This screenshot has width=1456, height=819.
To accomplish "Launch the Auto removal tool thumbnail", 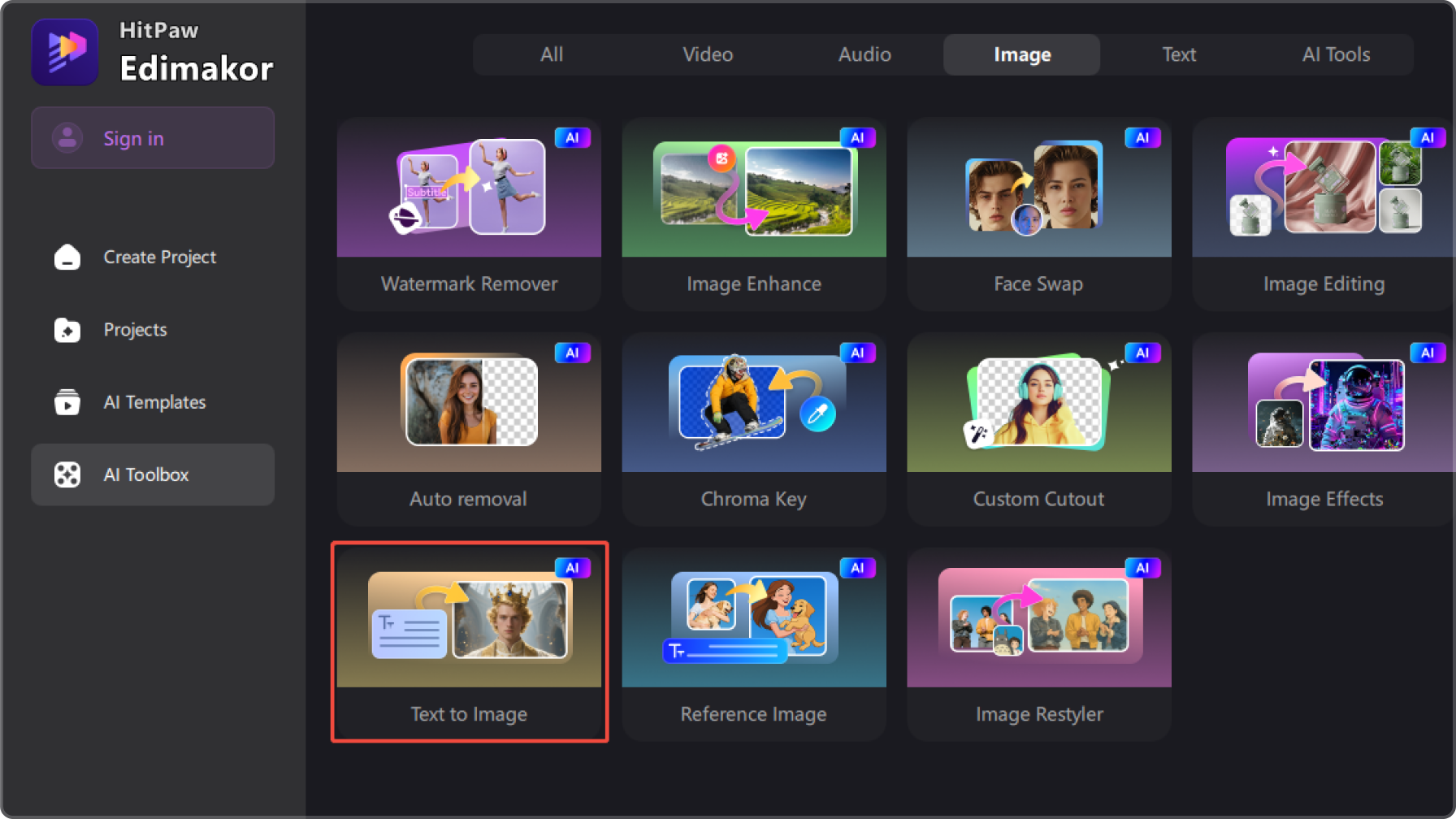I will coord(469,403).
